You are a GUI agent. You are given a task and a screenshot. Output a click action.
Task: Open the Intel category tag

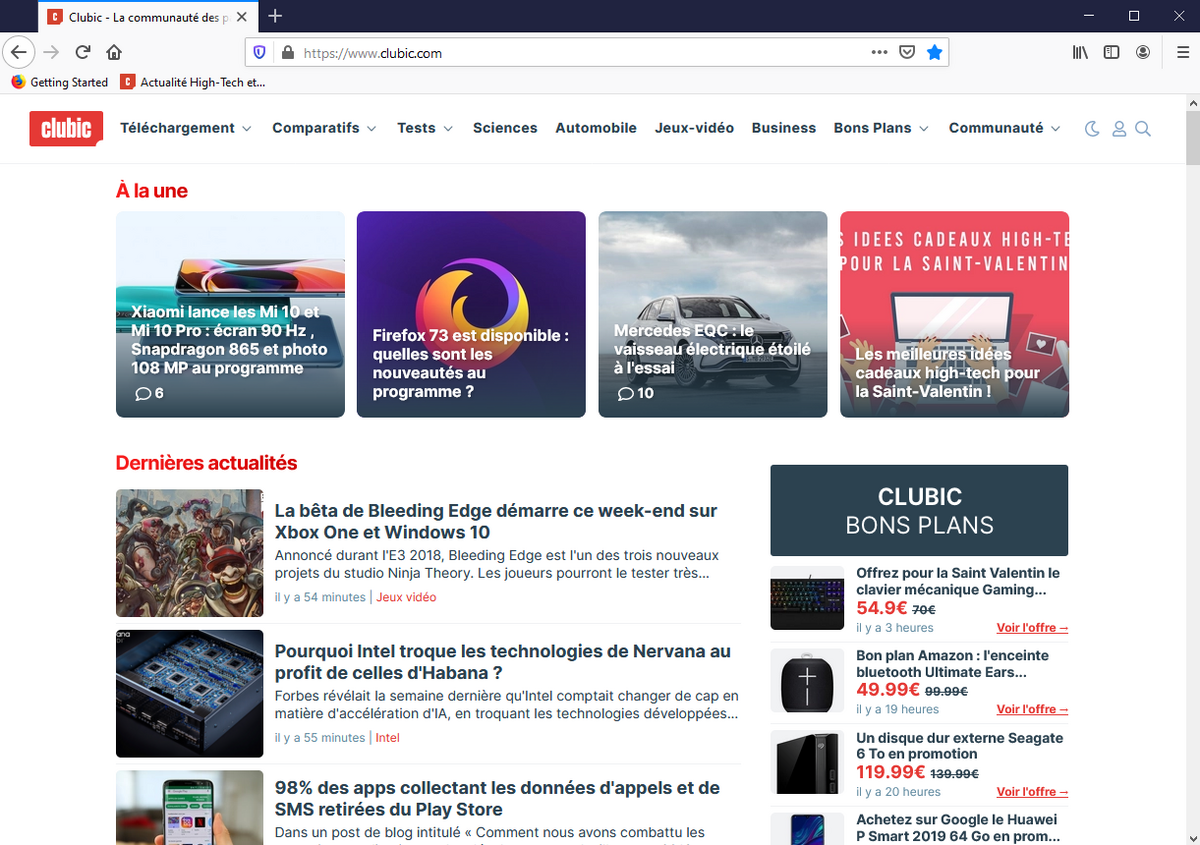point(387,738)
